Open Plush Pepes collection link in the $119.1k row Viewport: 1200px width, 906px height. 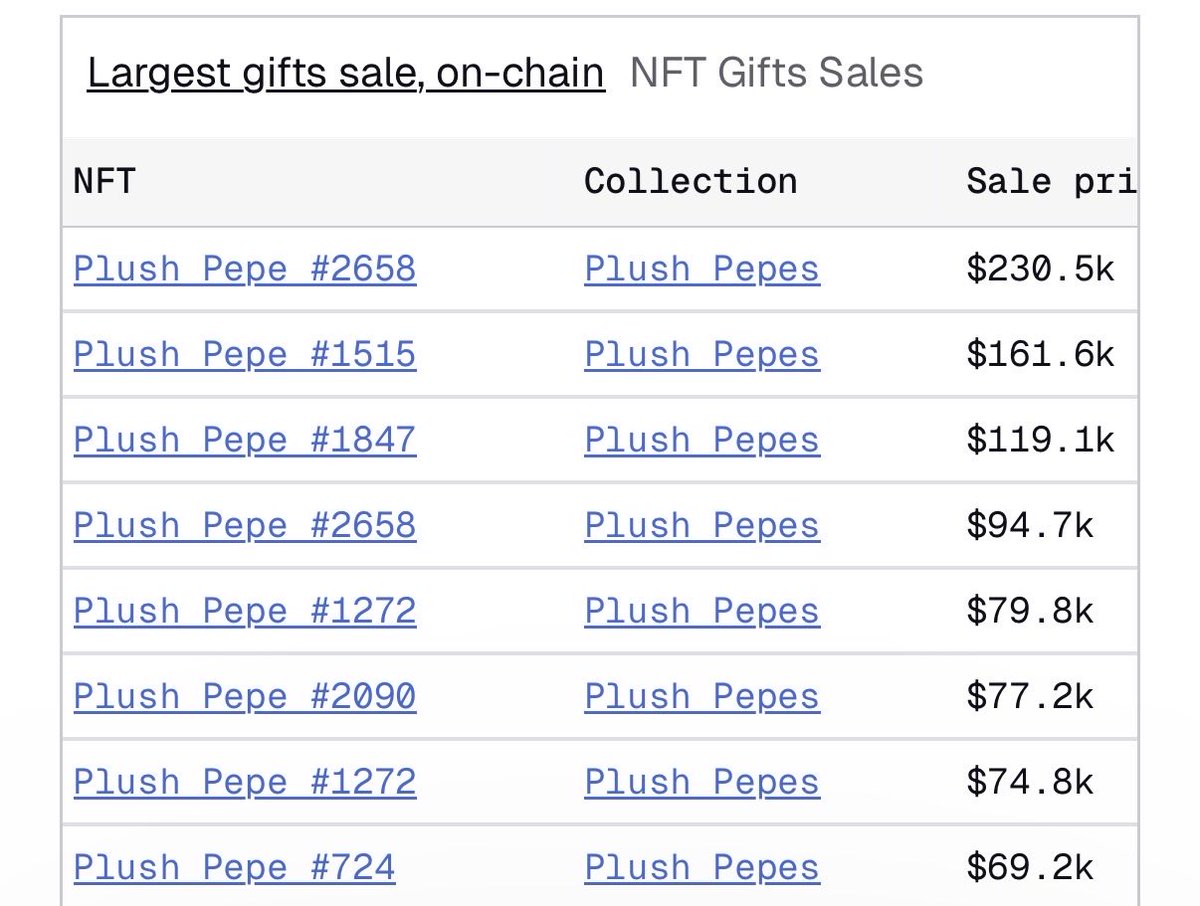(x=702, y=440)
